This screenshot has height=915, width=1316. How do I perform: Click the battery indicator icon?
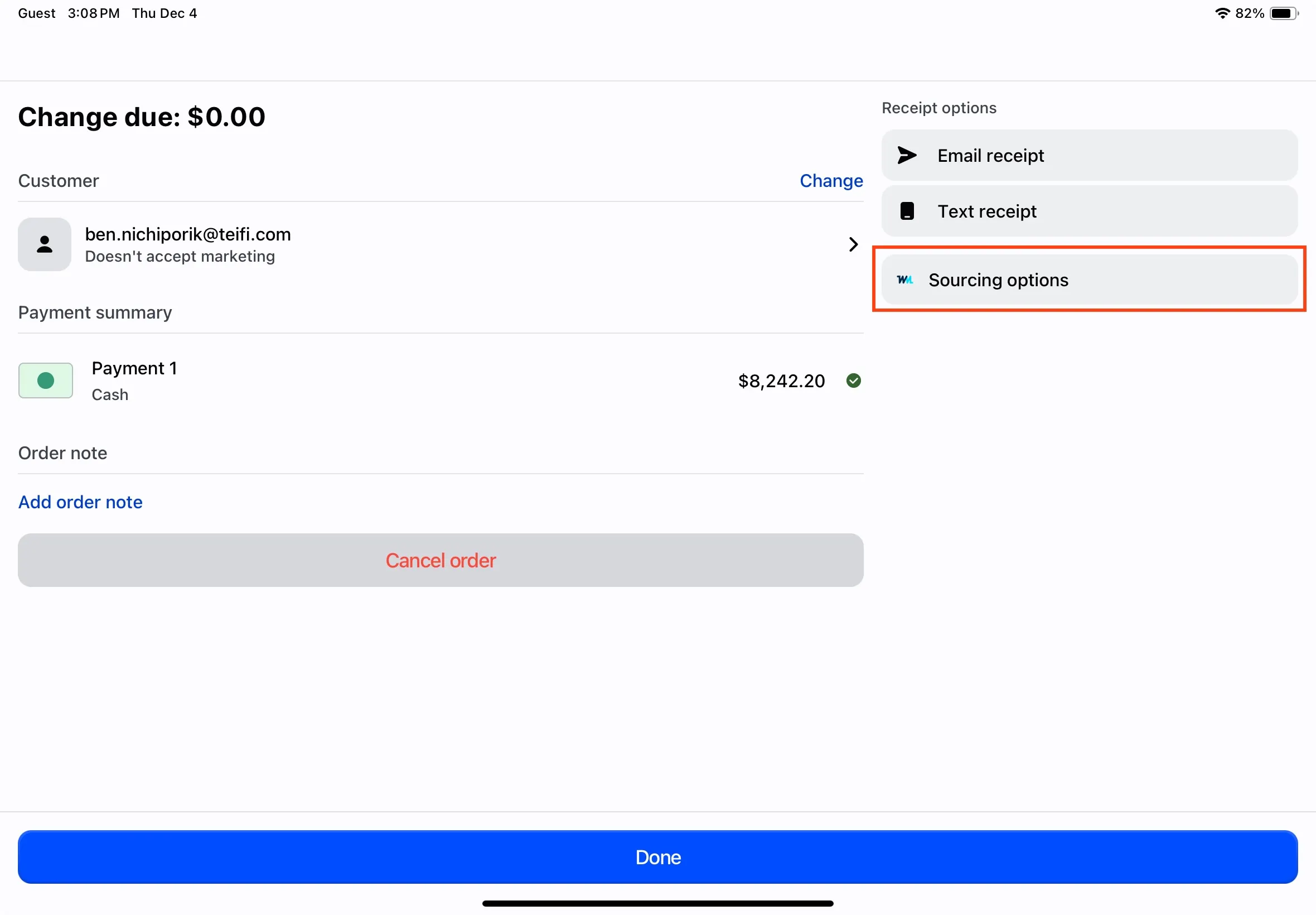(x=1283, y=13)
